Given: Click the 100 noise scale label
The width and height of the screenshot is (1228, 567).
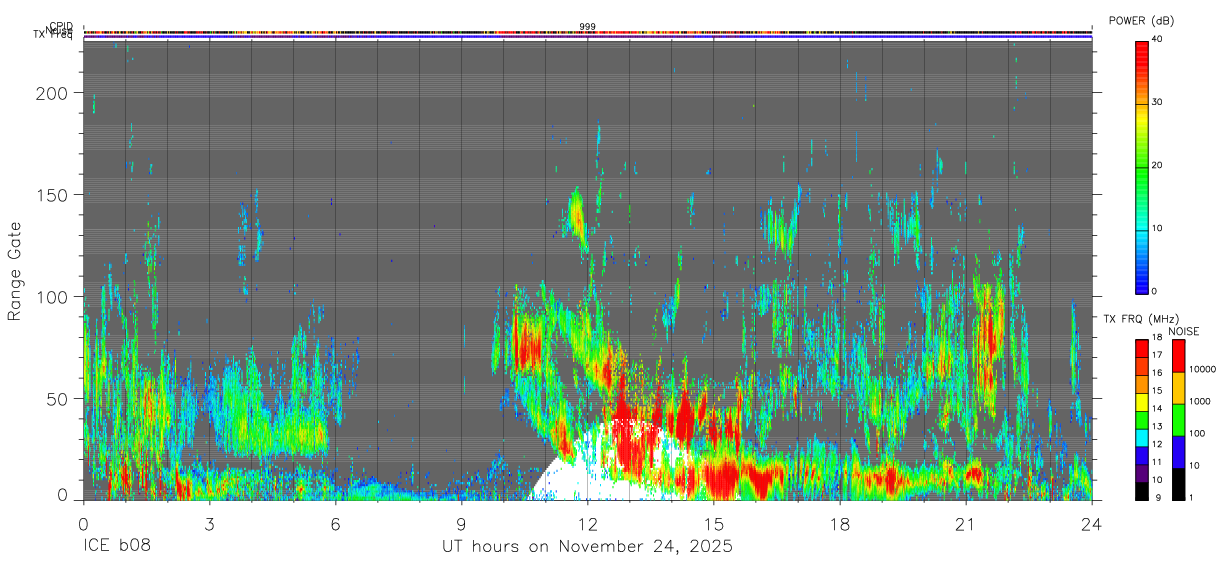Looking at the screenshot, I should click(x=1197, y=433).
